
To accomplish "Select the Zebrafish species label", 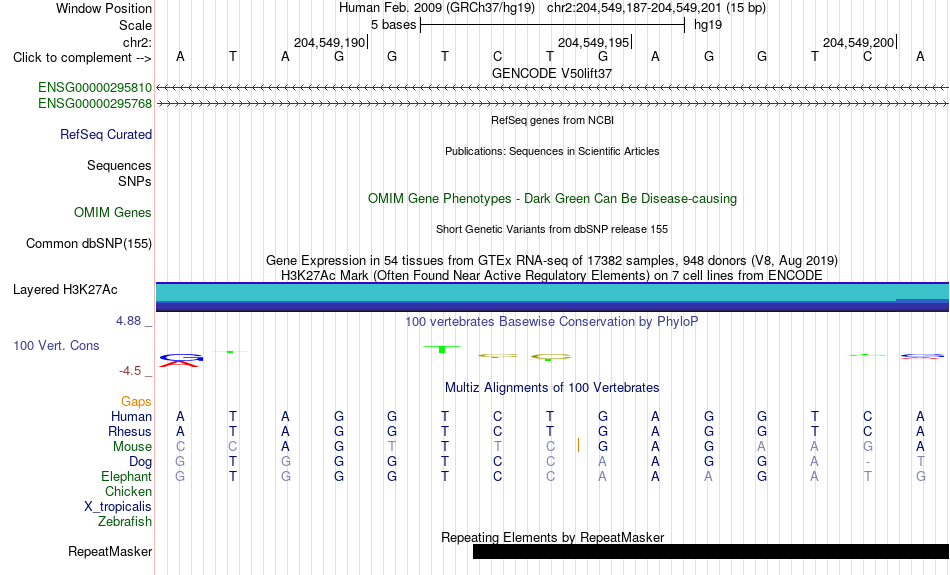I will pos(125,522).
